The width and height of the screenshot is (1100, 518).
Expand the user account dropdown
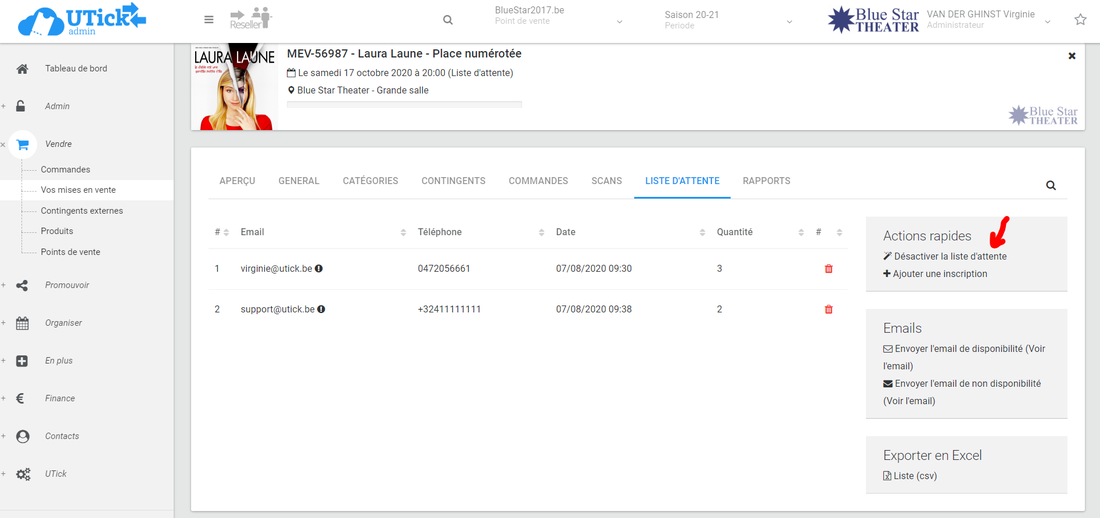coord(1048,20)
